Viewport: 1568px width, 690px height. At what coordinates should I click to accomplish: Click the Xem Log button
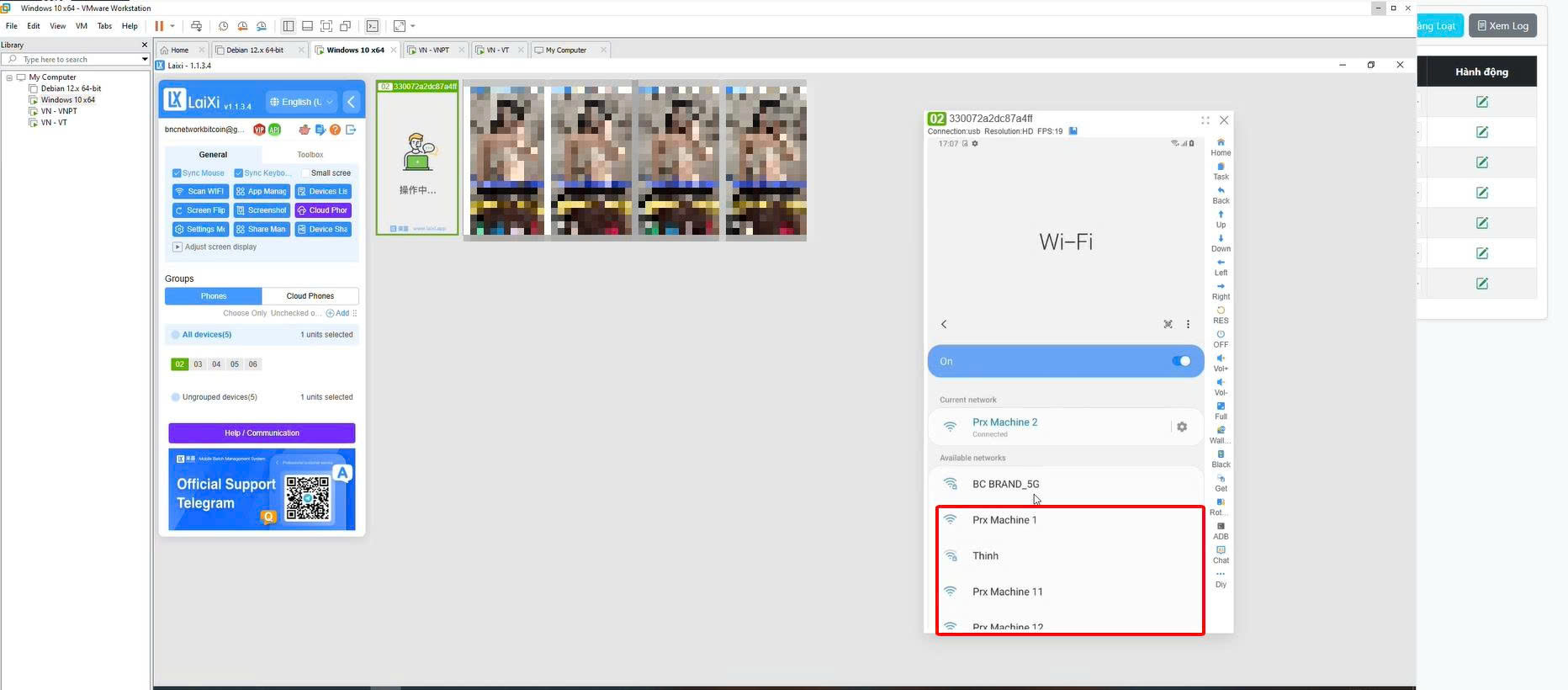tap(1503, 25)
